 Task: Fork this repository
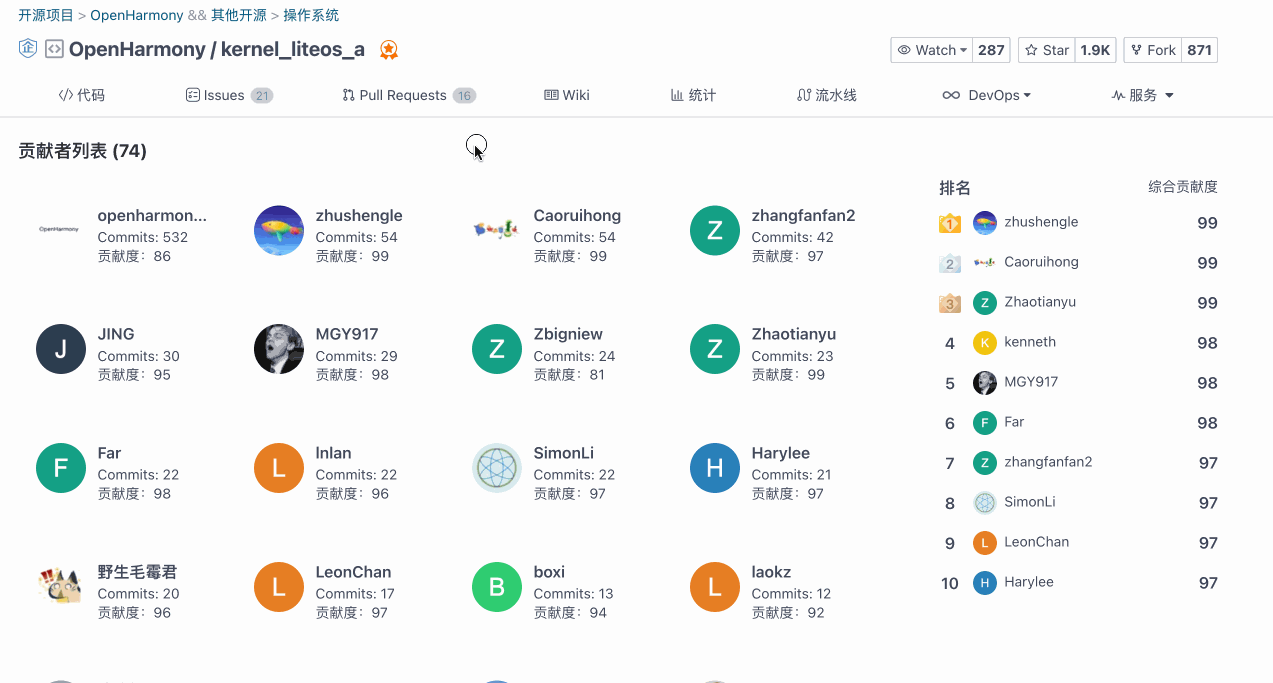tap(1153, 50)
